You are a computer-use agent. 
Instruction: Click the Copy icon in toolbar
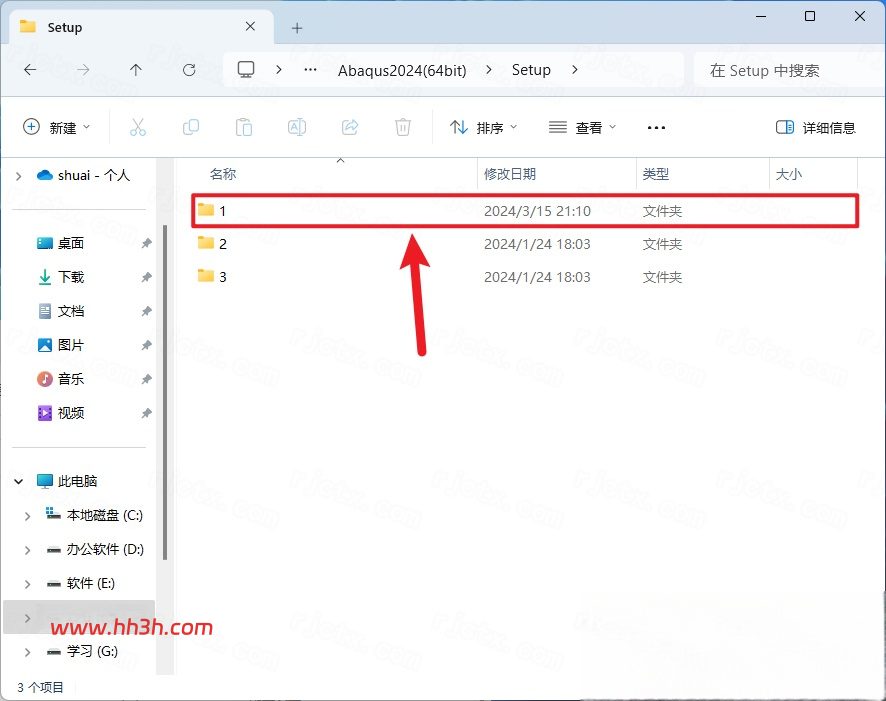[x=191, y=127]
